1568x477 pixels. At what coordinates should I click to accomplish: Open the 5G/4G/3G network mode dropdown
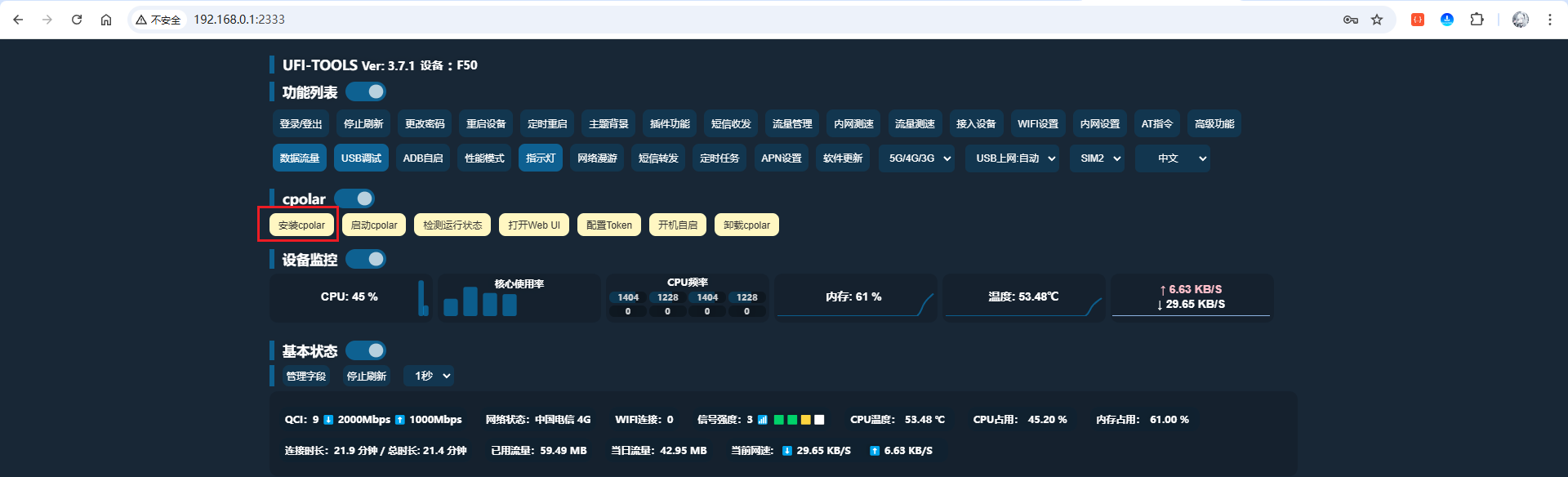click(x=920, y=158)
